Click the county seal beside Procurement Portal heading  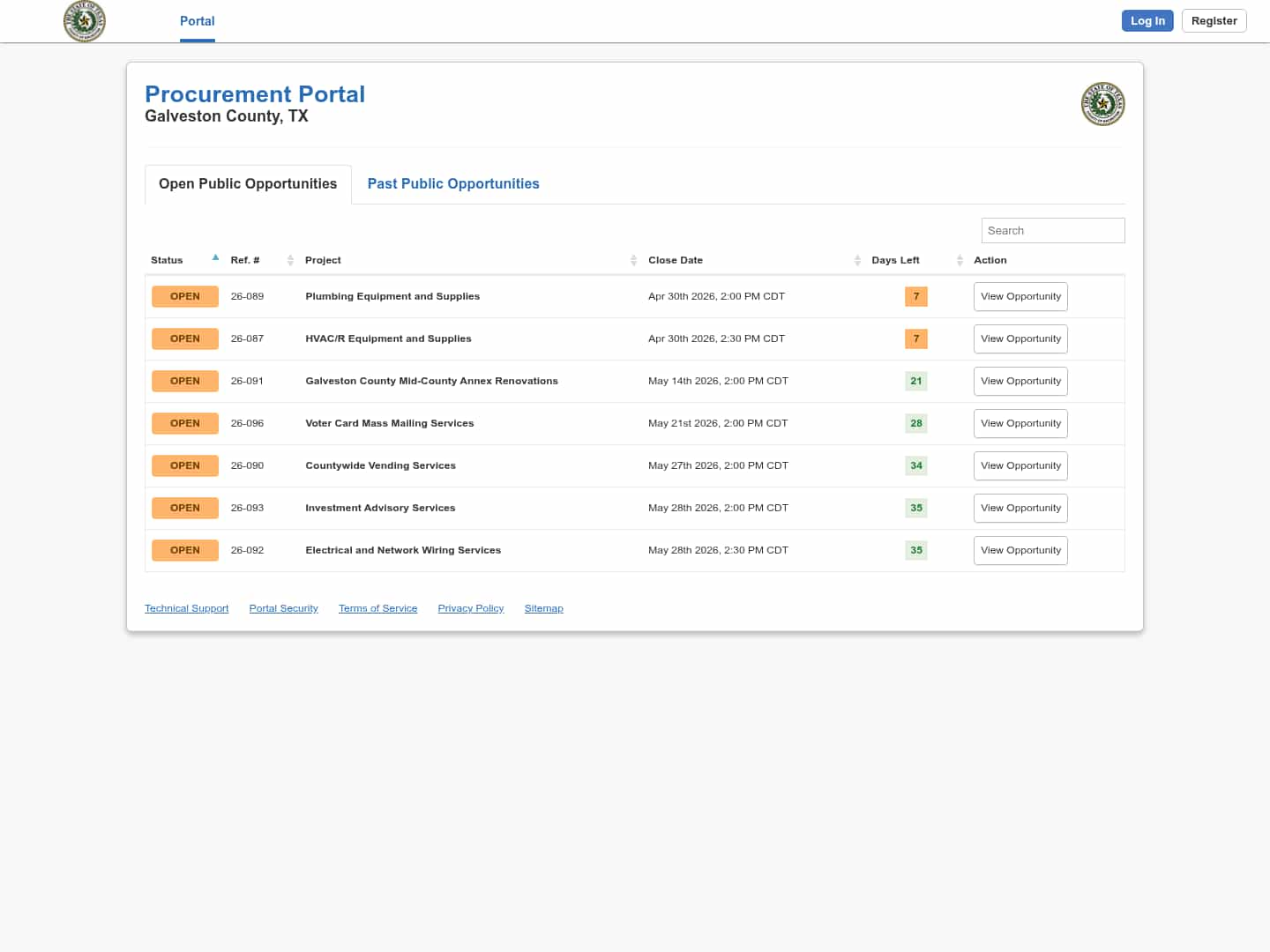click(x=1102, y=104)
